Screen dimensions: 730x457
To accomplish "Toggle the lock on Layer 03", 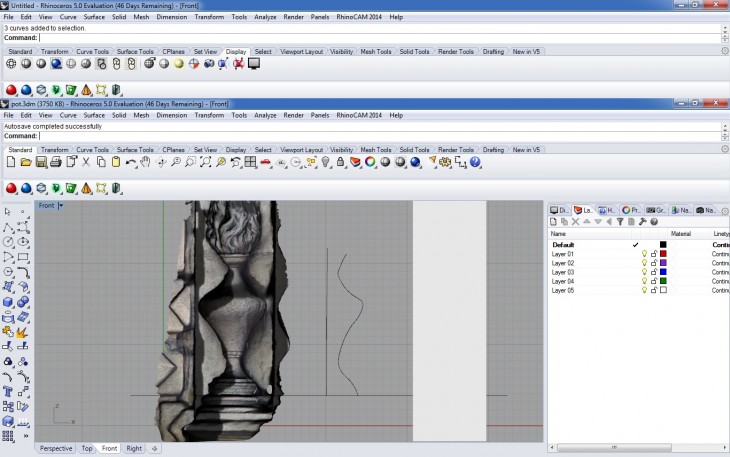I will click(653, 272).
